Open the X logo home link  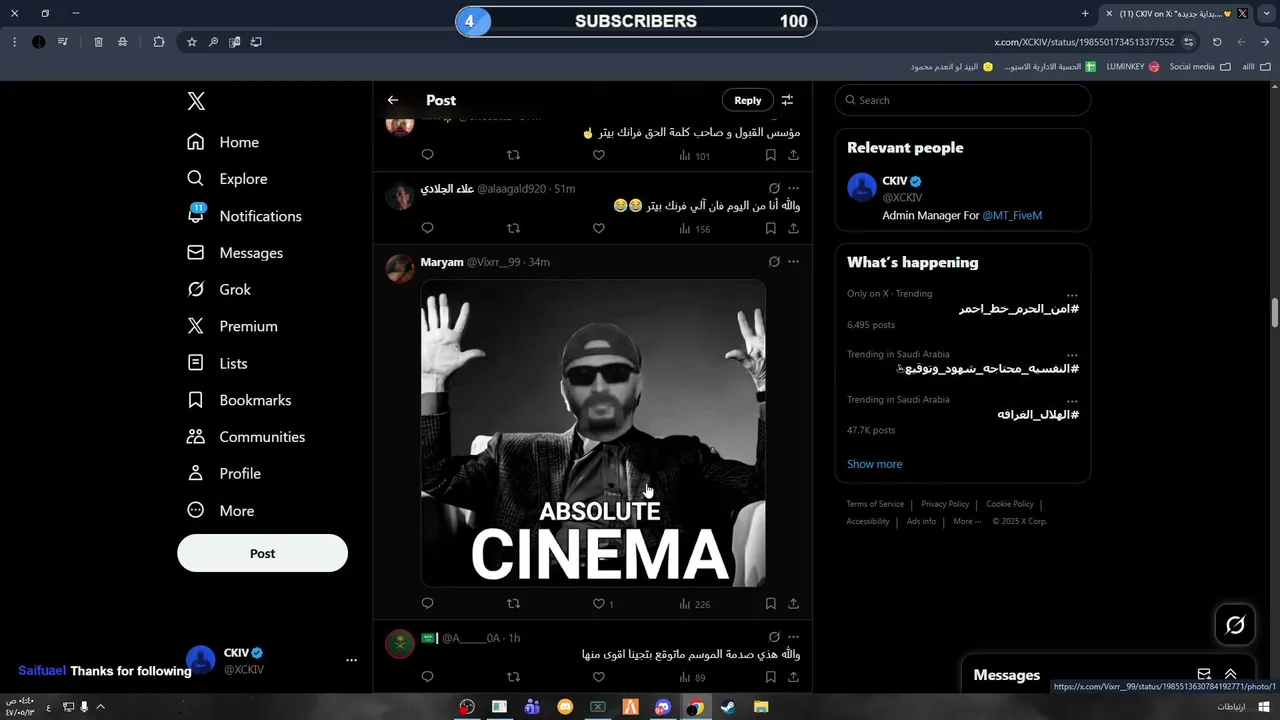coord(196,101)
